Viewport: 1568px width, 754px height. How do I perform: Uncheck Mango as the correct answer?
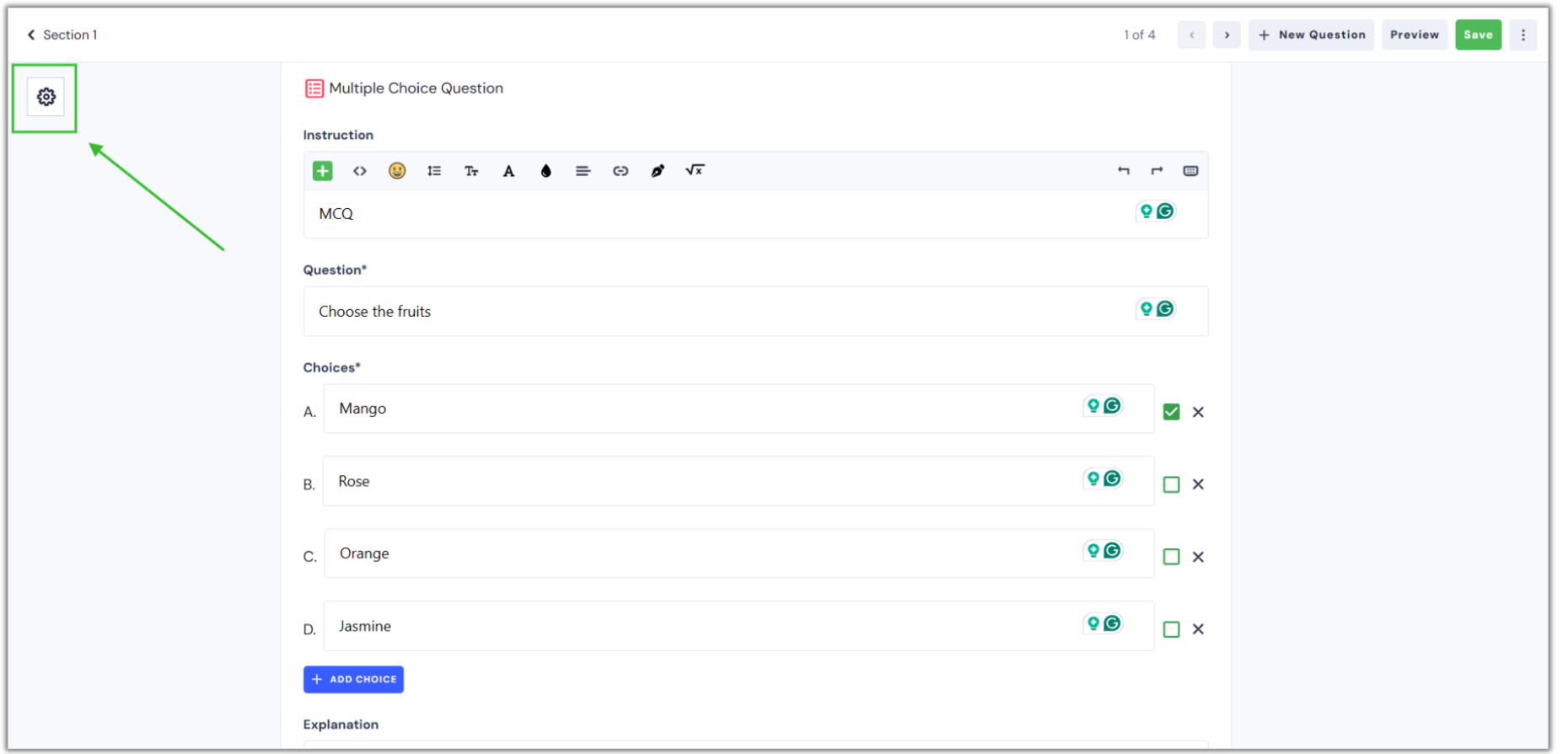(x=1171, y=412)
